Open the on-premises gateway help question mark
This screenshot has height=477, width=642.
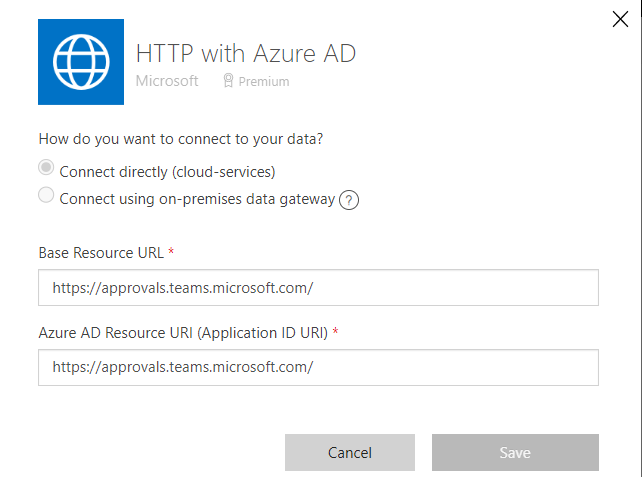tap(349, 200)
